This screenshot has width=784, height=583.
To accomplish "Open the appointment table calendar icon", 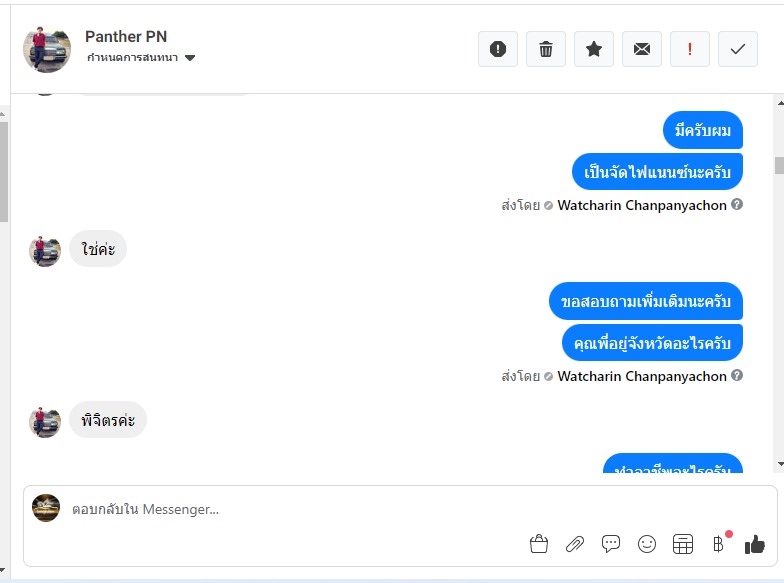I will coord(682,544).
